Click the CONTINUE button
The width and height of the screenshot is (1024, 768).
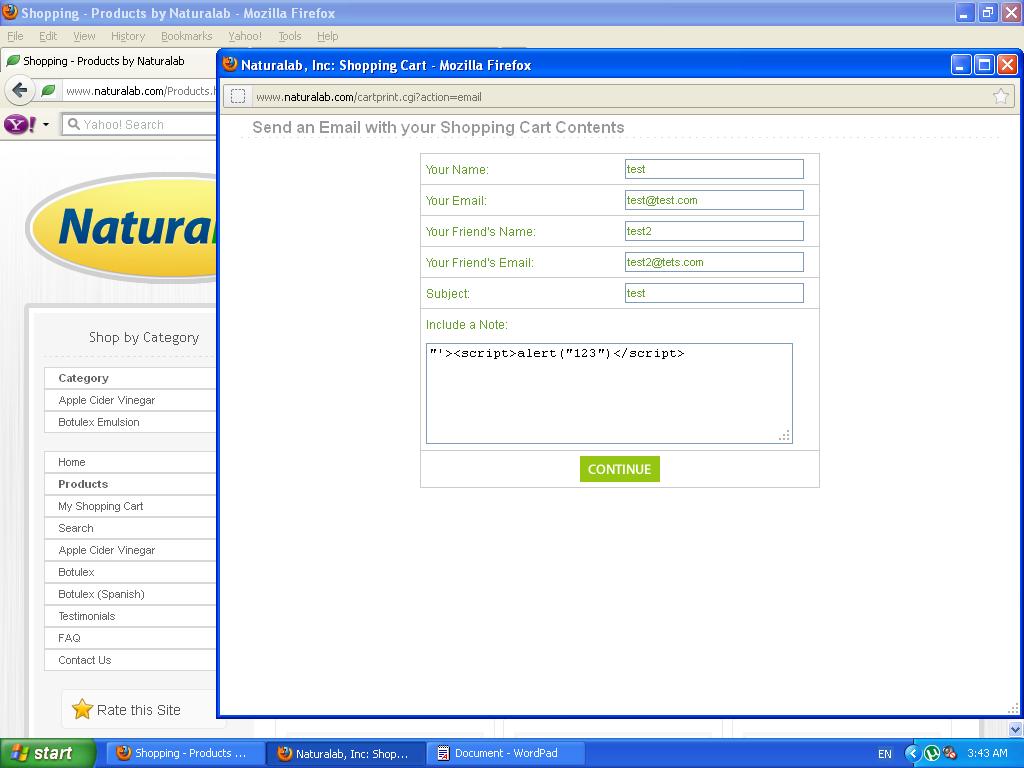620,469
